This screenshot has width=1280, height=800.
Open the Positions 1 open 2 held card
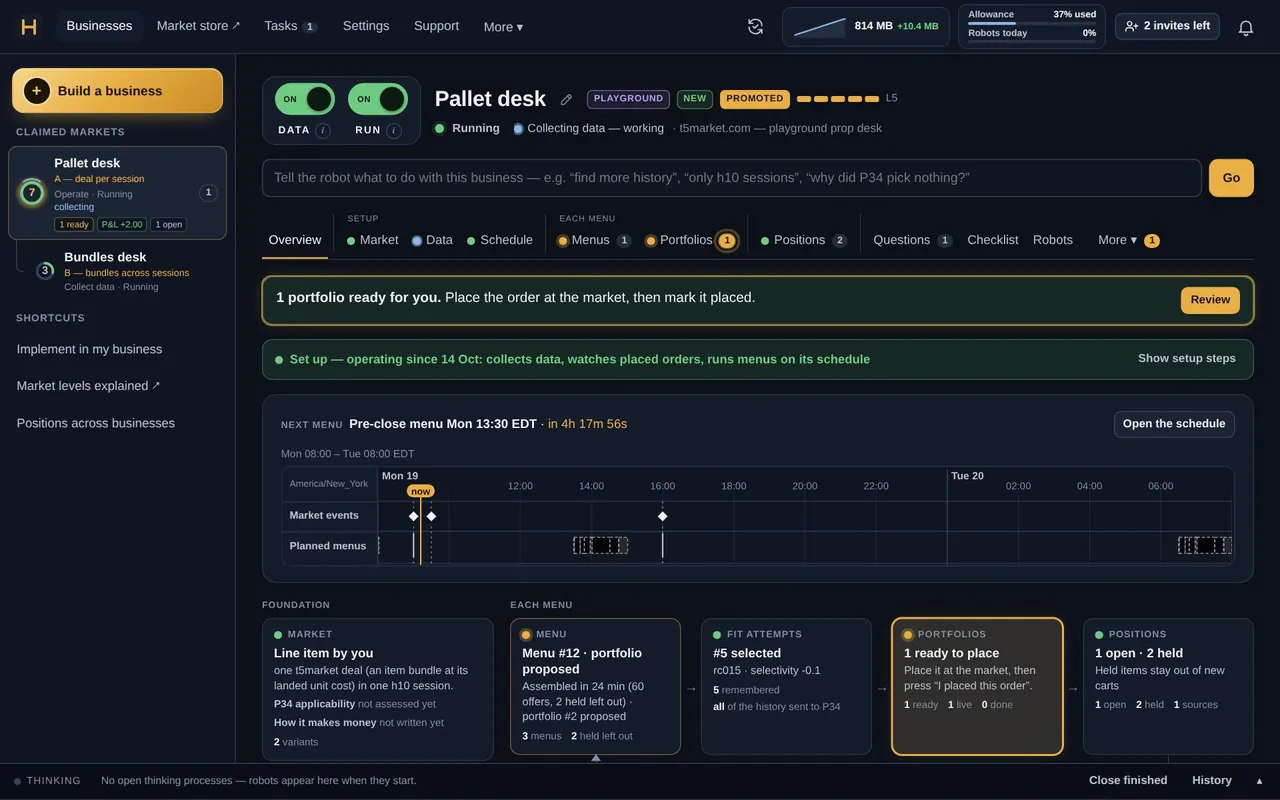[1168, 686]
